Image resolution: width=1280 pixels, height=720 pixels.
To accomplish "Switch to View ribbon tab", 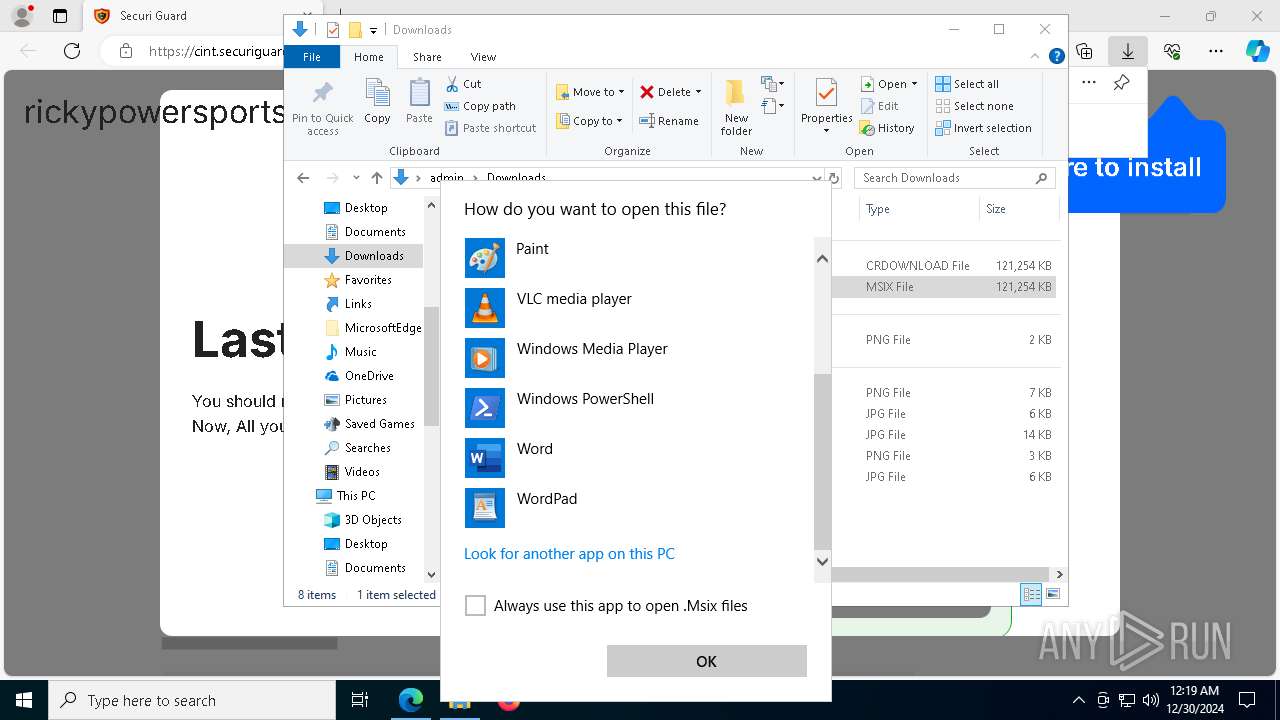I will (483, 57).
